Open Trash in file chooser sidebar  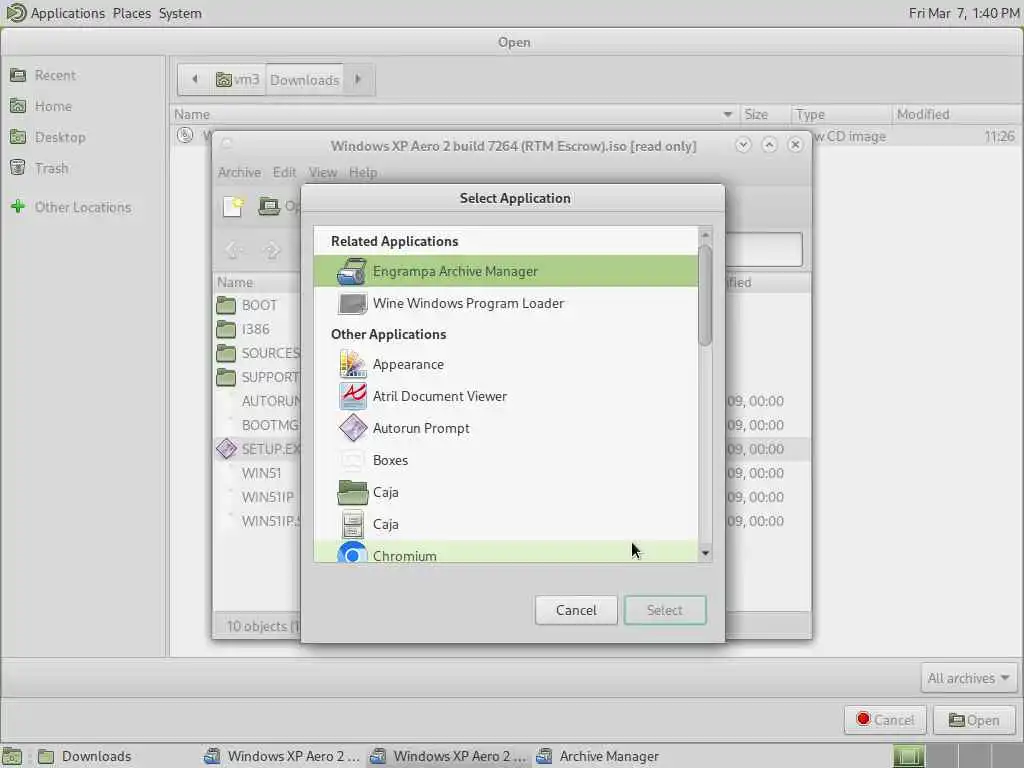pos(51,168)
